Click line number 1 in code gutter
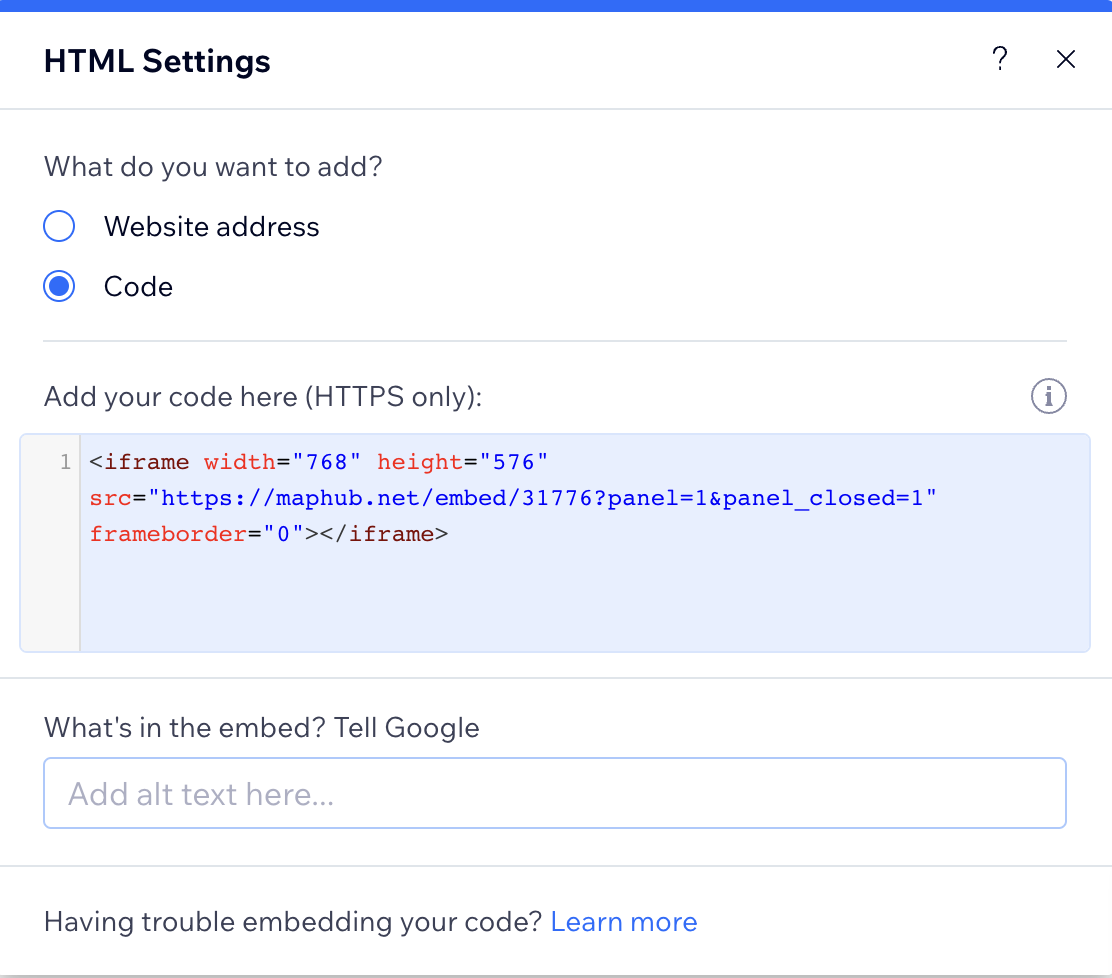The width and height of the screenshot is (1112, 978). 65,462
